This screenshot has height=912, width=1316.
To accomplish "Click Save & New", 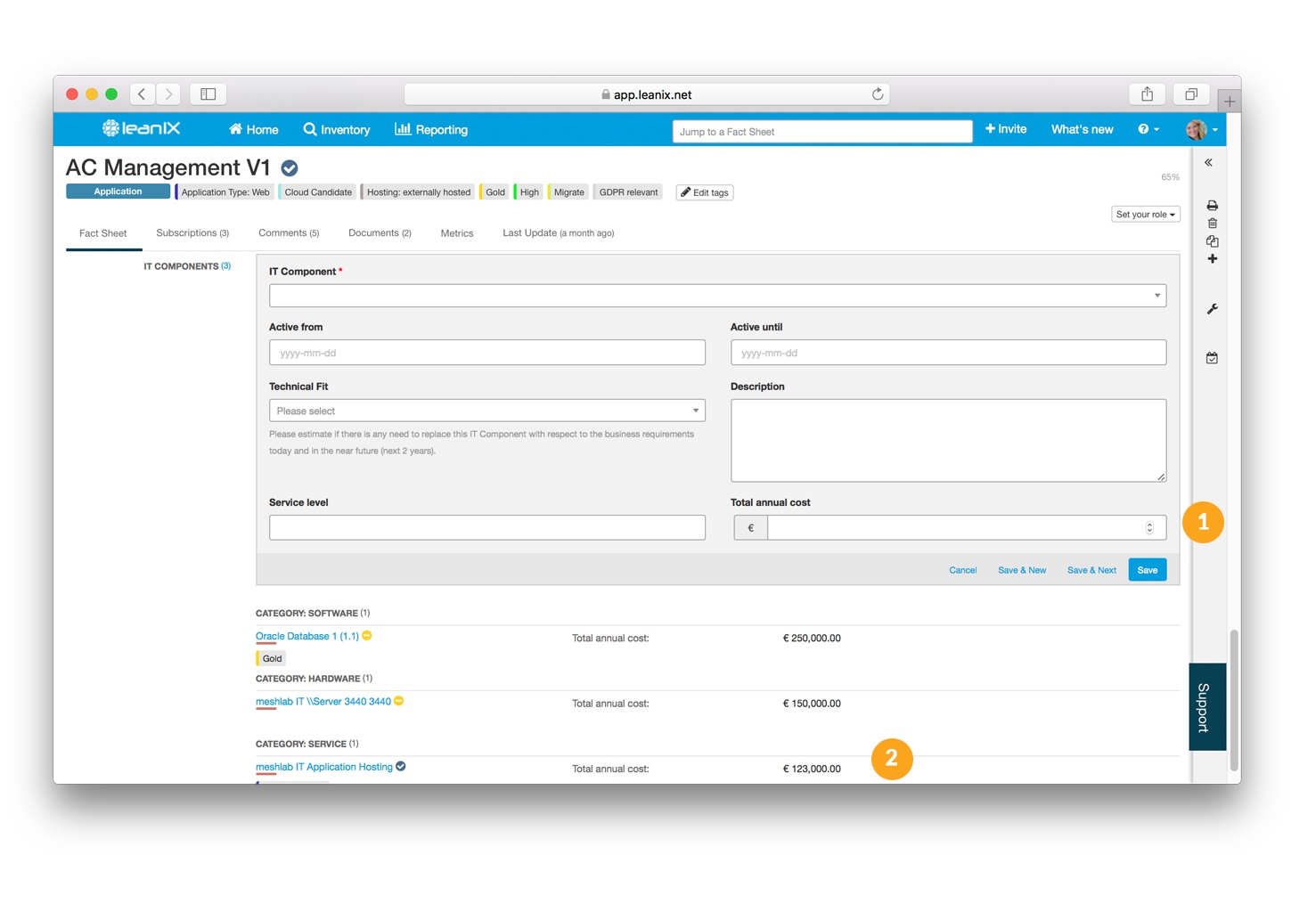I will point(1022,570).
